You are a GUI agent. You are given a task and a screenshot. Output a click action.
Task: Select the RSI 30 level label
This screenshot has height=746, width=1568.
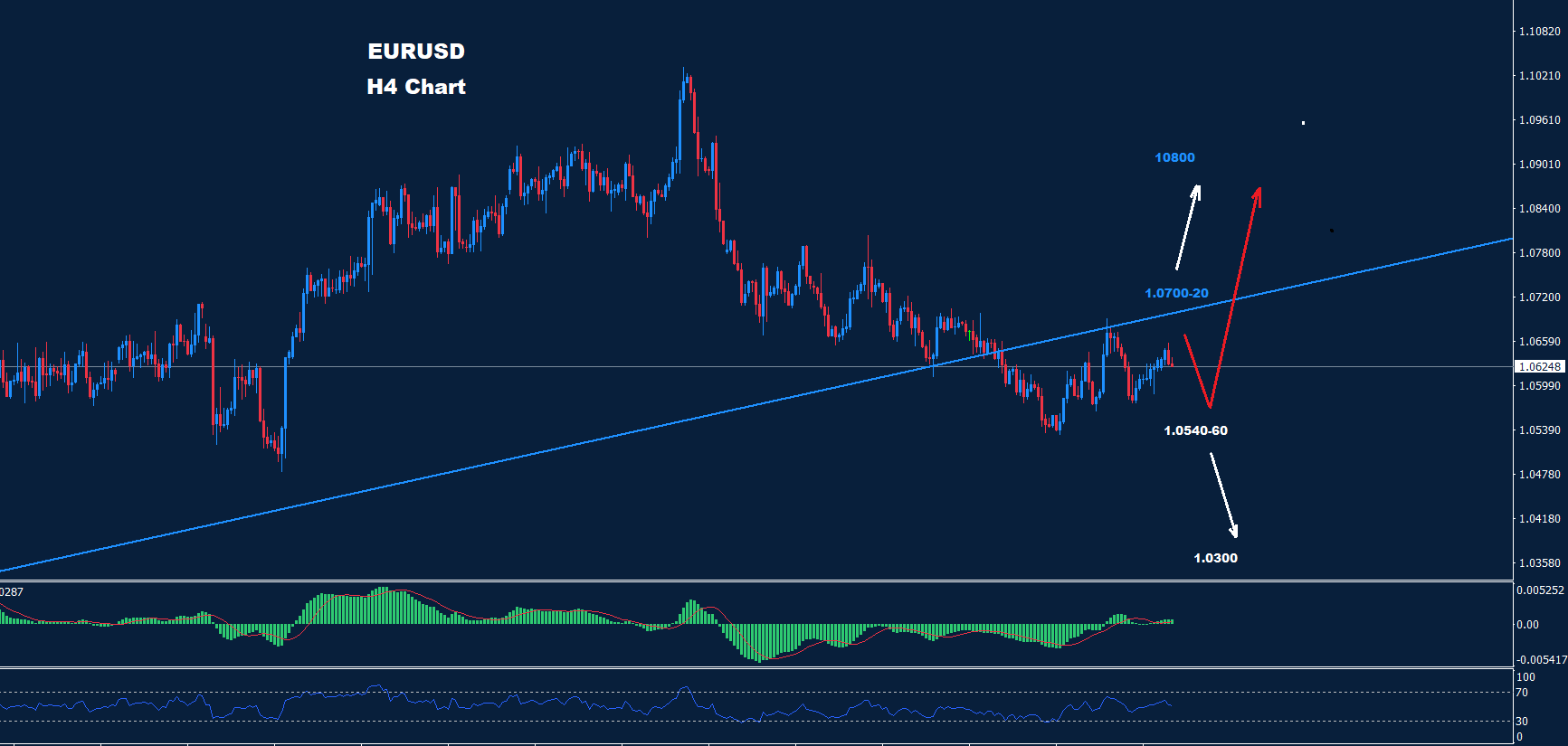(x=1522, y=722)
